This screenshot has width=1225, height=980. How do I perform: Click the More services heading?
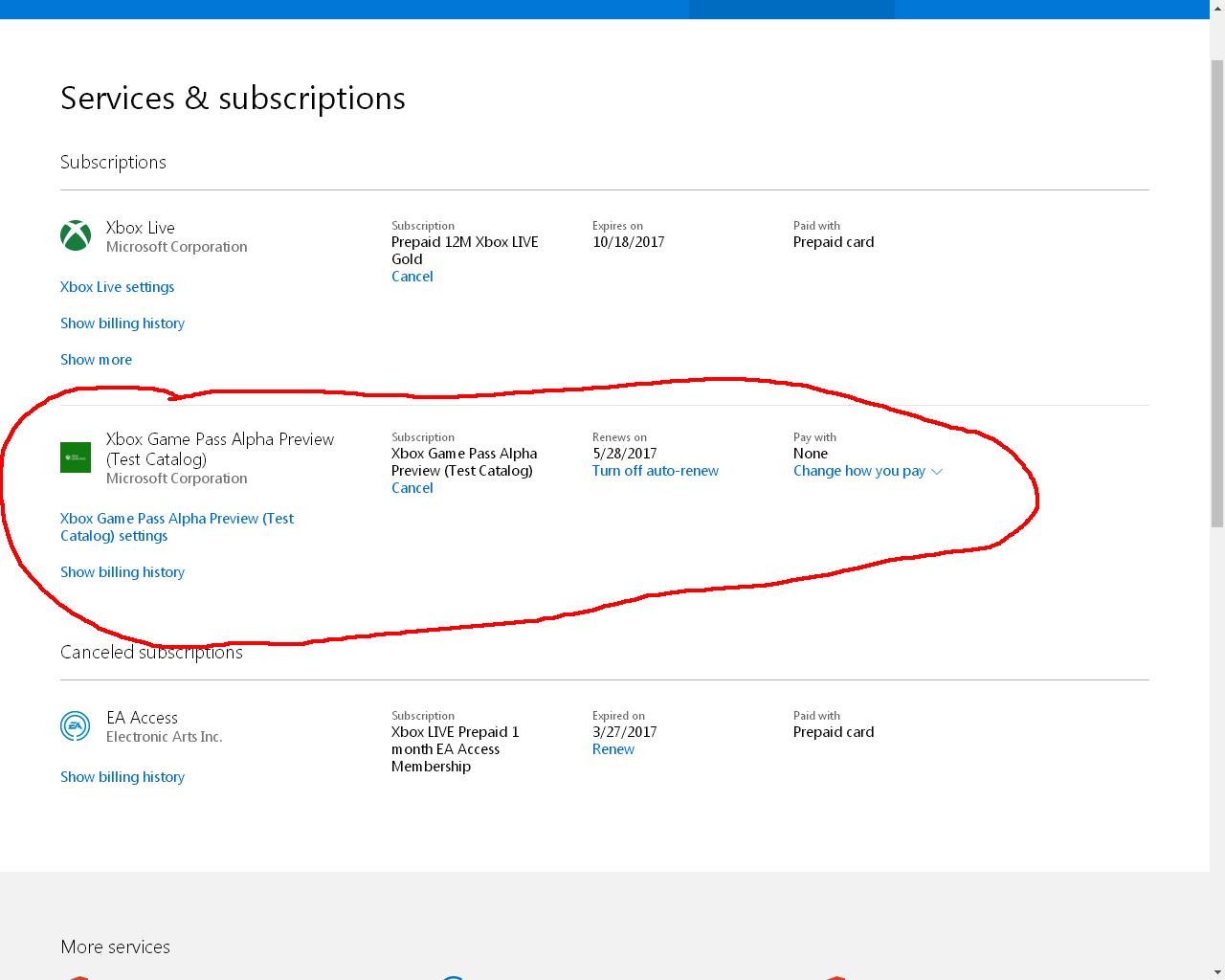(115, 947)
